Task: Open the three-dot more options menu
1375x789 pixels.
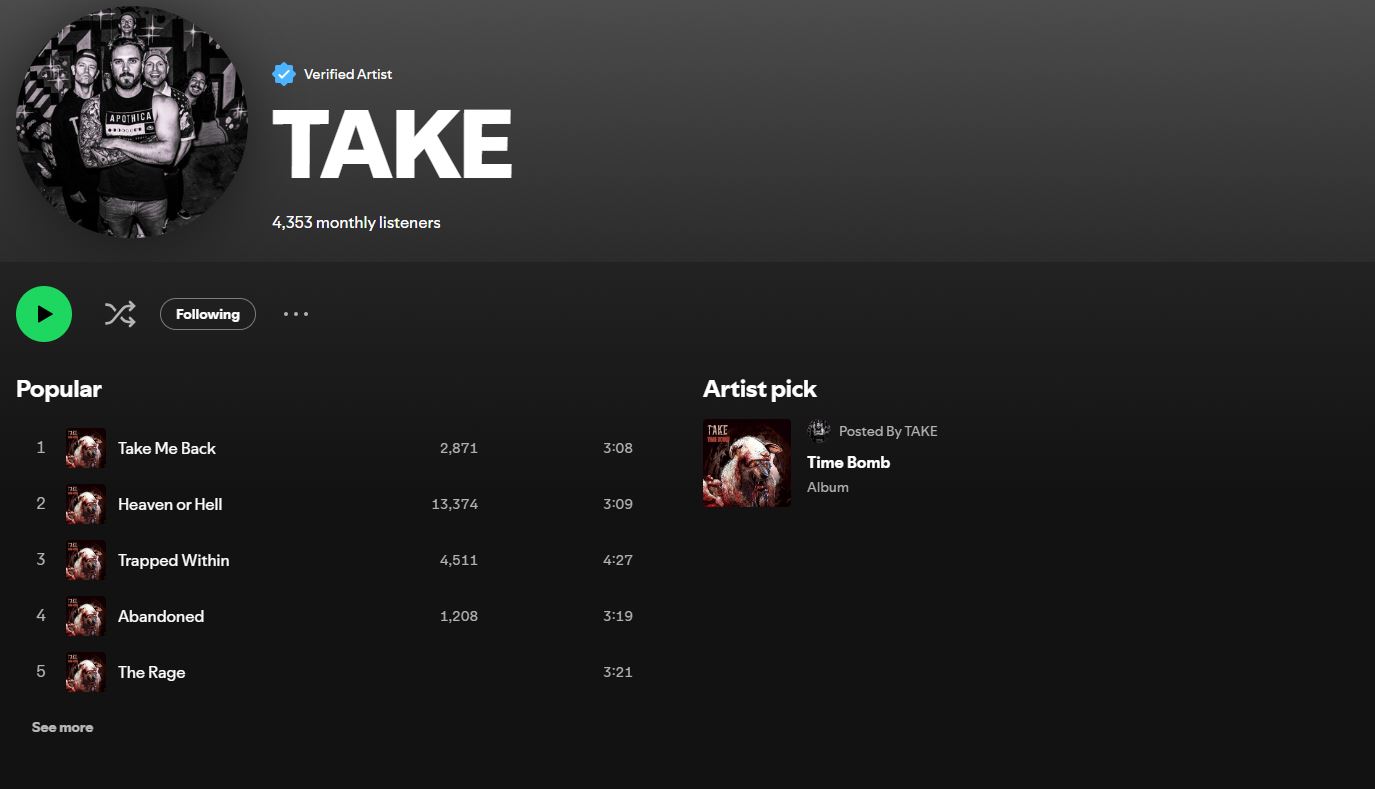Action: click(x=296, y=314)
